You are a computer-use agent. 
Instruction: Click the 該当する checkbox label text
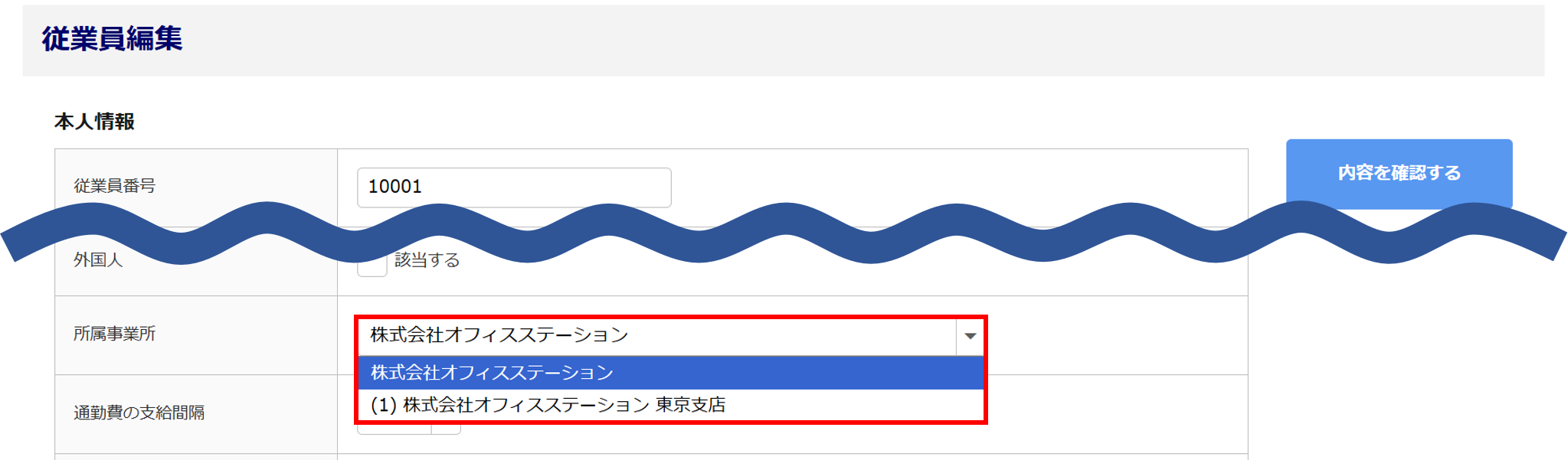coord(427,260)
